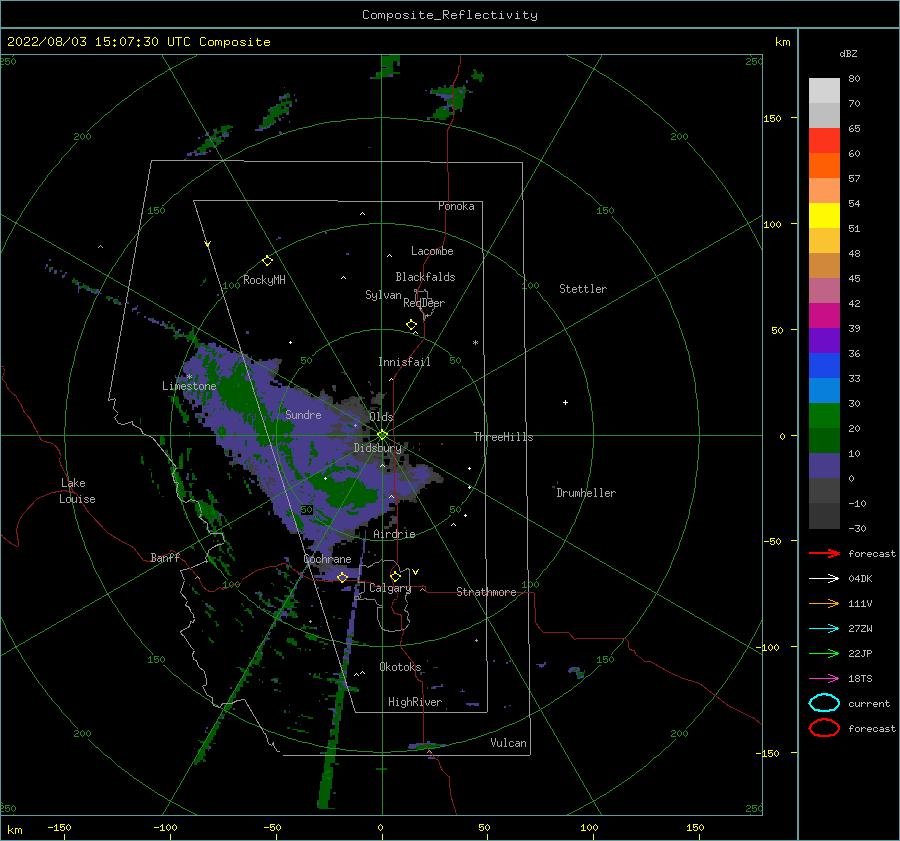Click the Airdrie city label
Screen dimensions: 900x841
coord(394,534)
